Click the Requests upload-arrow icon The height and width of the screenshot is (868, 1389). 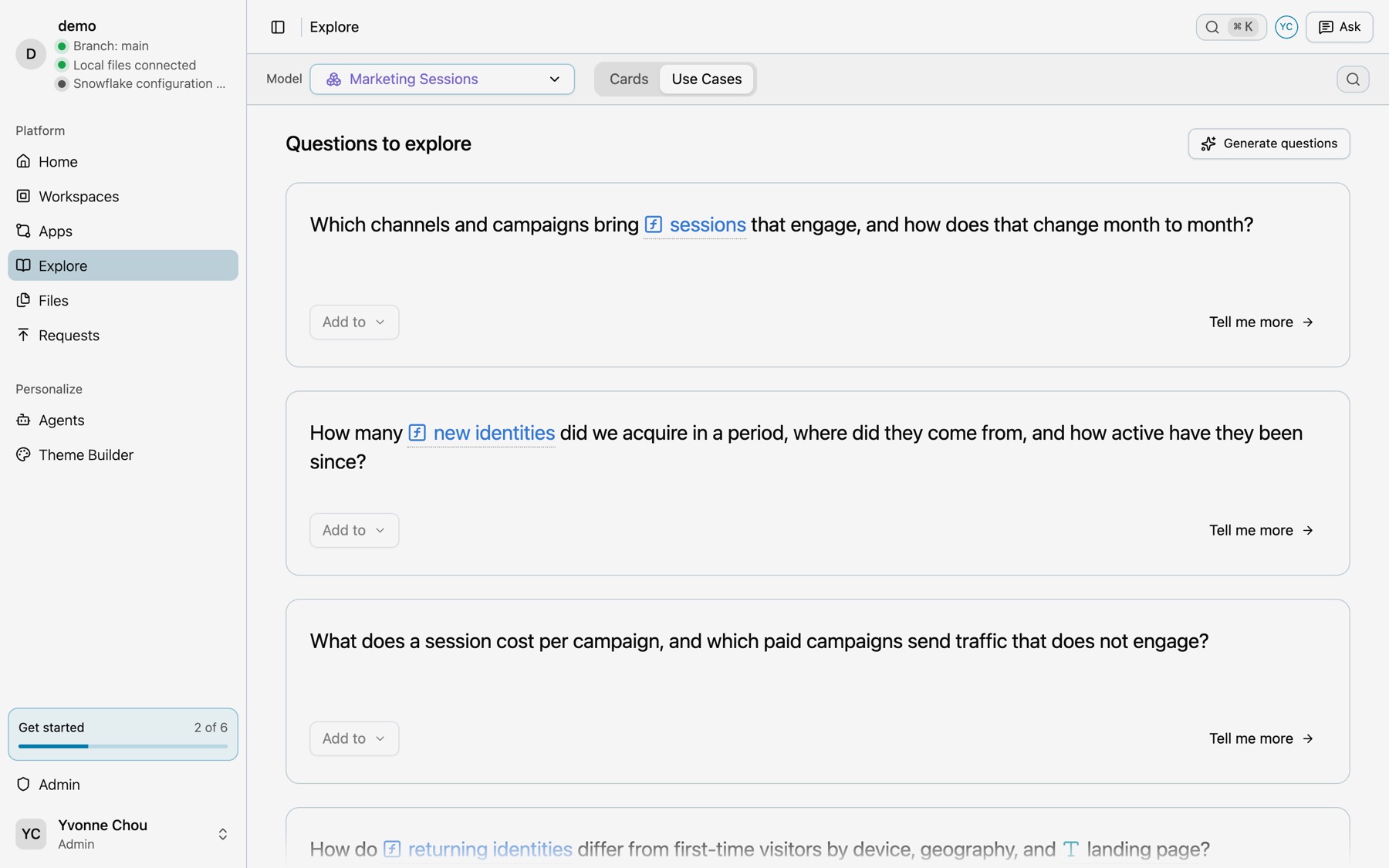click(23, 335)
